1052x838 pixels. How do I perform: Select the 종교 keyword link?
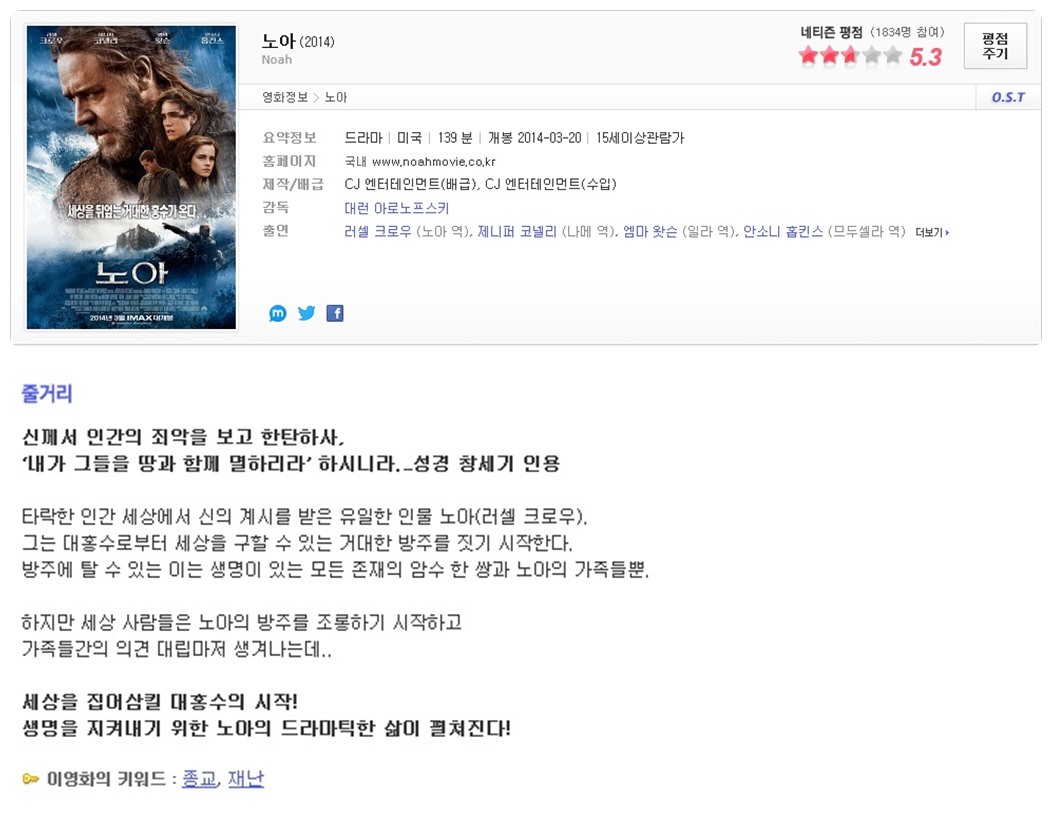pyautogui.click(x=199, y=779)
